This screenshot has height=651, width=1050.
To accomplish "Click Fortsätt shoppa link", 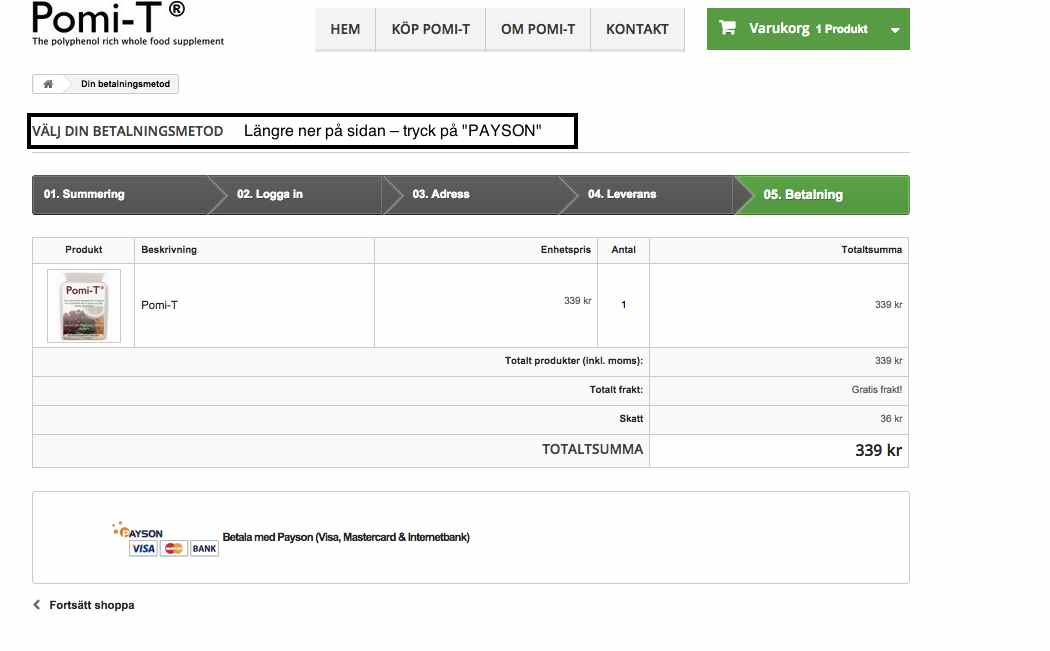I will [92, 605].
